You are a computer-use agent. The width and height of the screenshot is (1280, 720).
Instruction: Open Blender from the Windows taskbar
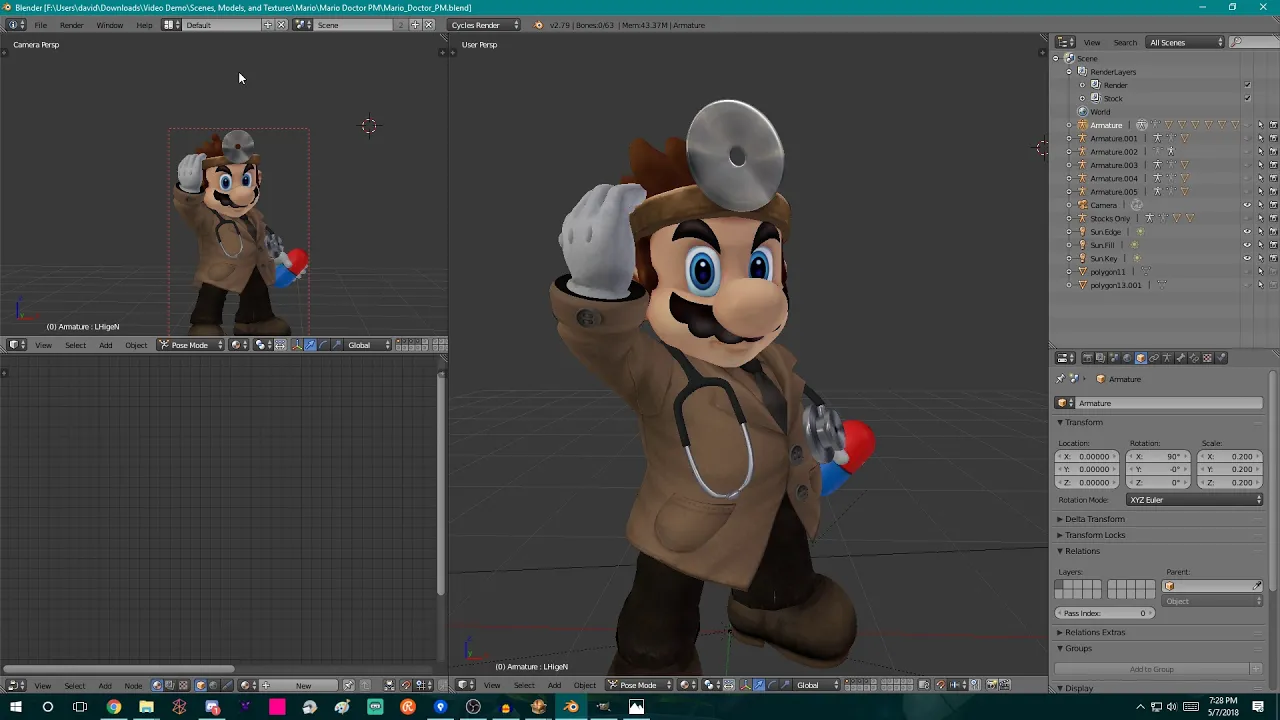[x=570, y=707]
